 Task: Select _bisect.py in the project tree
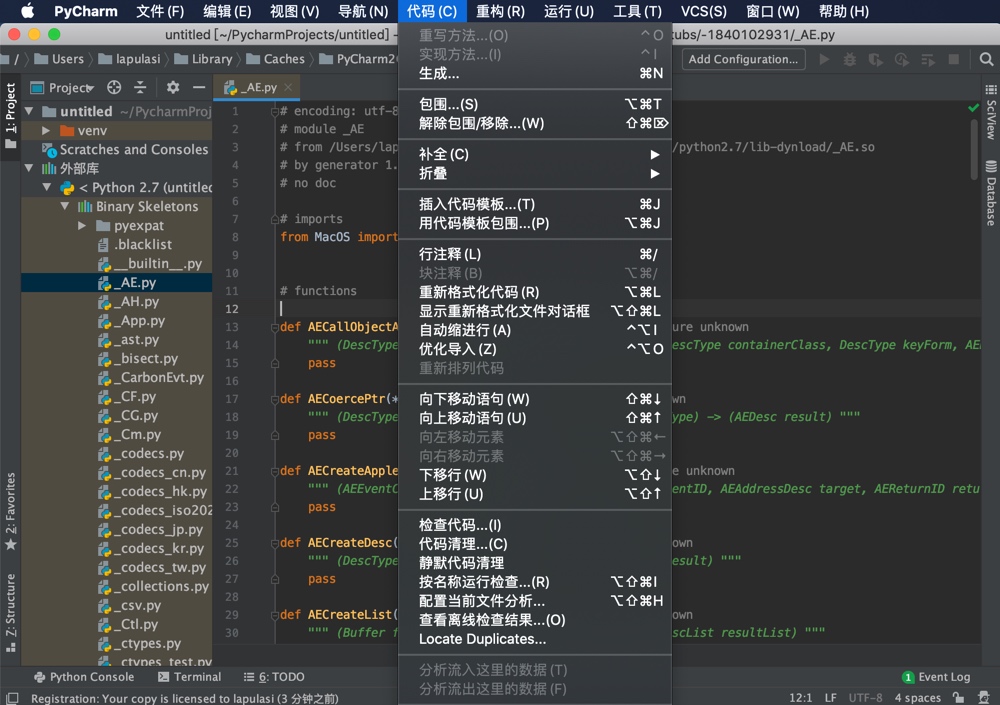click(146, 358)
